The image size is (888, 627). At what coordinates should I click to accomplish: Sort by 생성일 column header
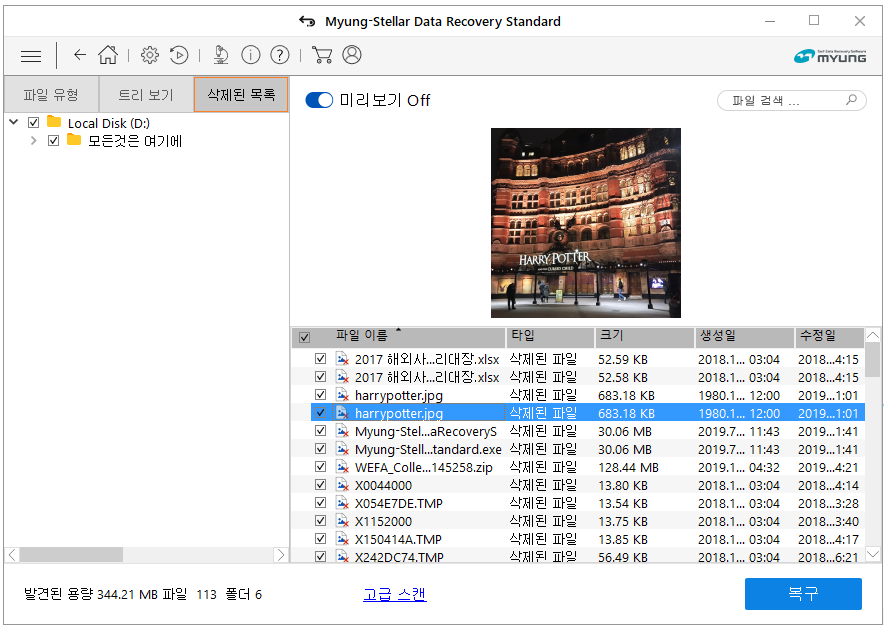point(744,336)
